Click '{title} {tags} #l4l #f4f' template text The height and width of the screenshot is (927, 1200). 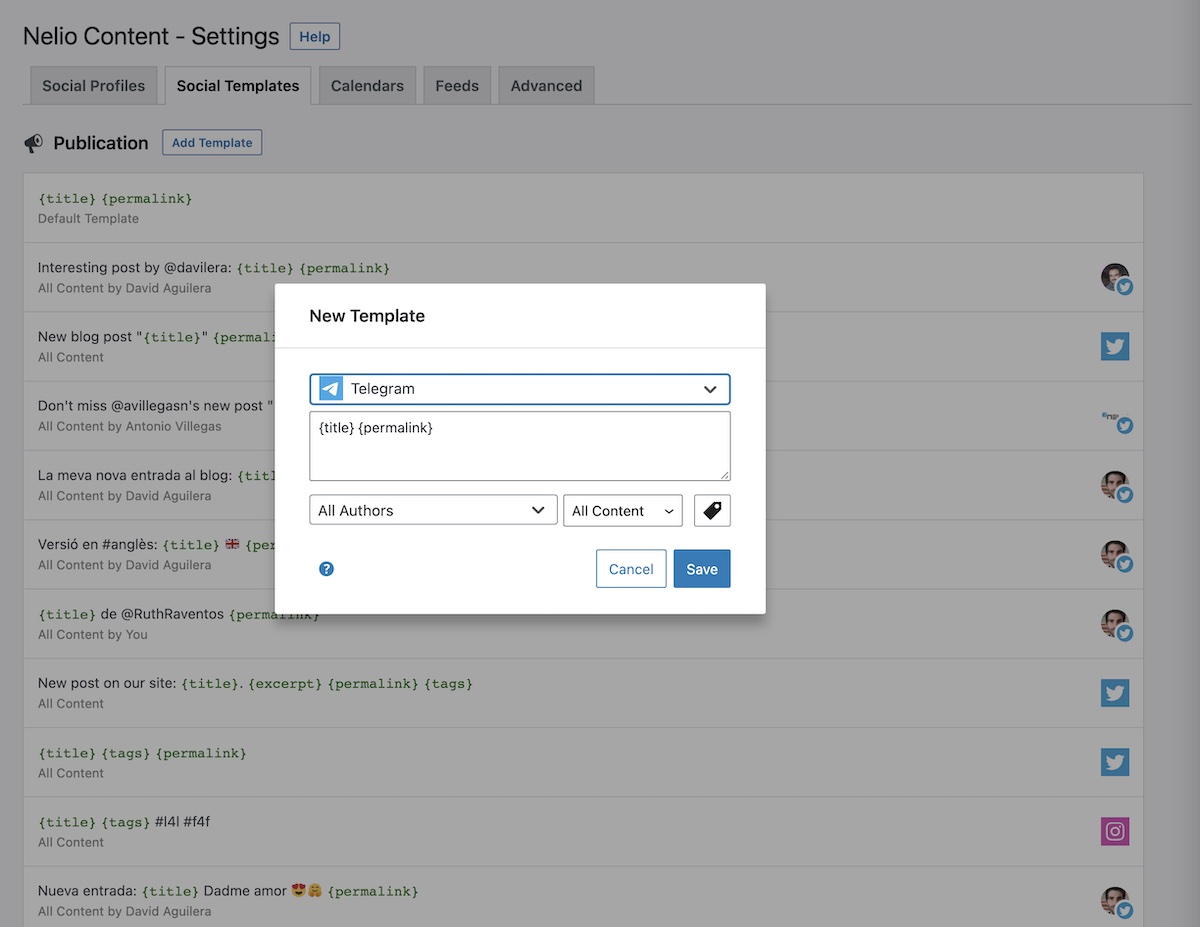click(x=124, y=822)
